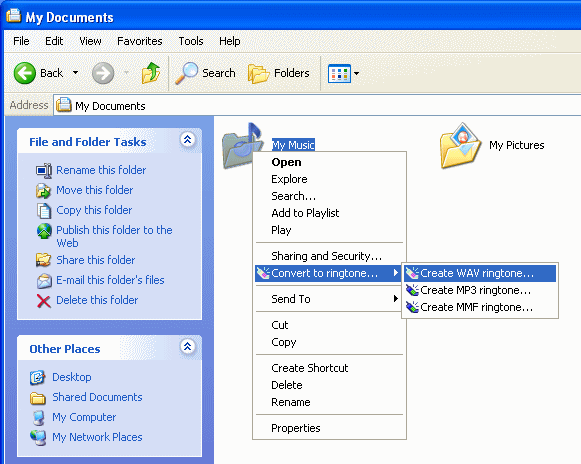Click the green Back arrow icon
Viewport: 581px width, 464px height.
tap(24, 73)
